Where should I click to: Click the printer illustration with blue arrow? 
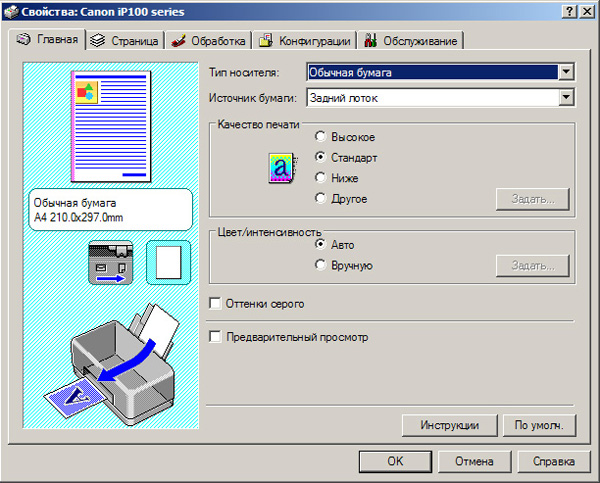[111, 364]
